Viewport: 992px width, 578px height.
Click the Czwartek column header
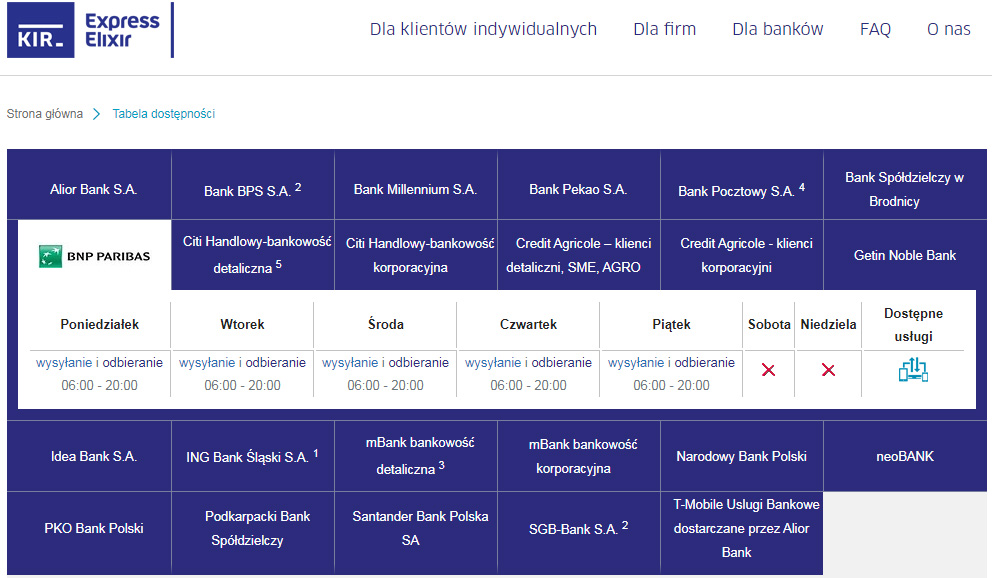tap(528, 324)
